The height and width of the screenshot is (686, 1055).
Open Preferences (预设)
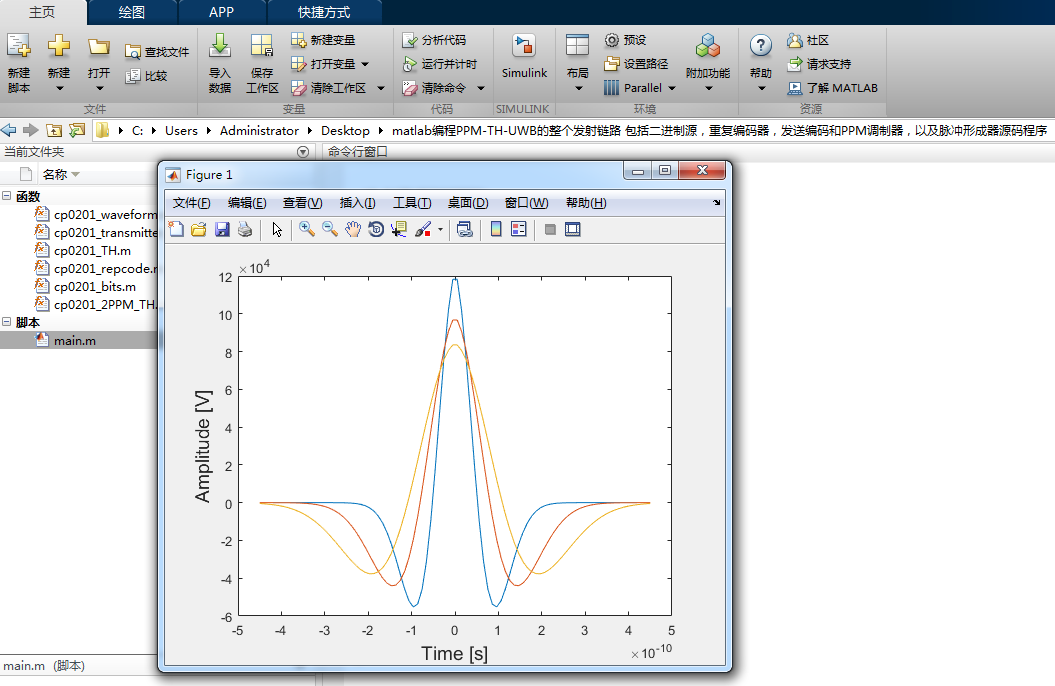point(625,40)
